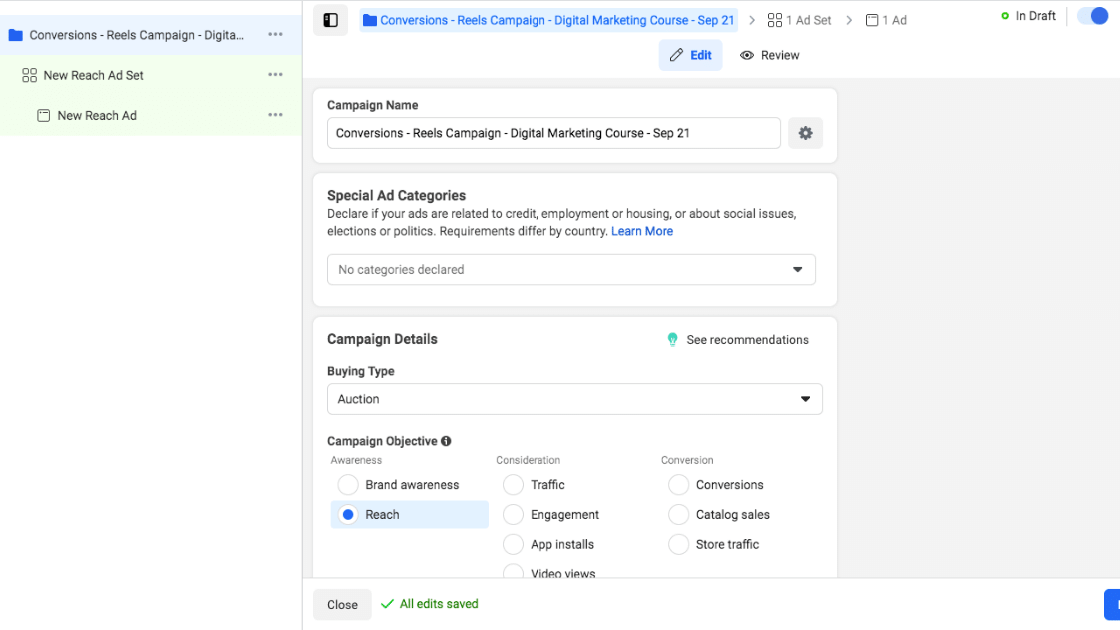Toggle the campaign publish switch off
This screenshot has width=1120, height=630.
pyautogui.click(x=1092, y=16)
